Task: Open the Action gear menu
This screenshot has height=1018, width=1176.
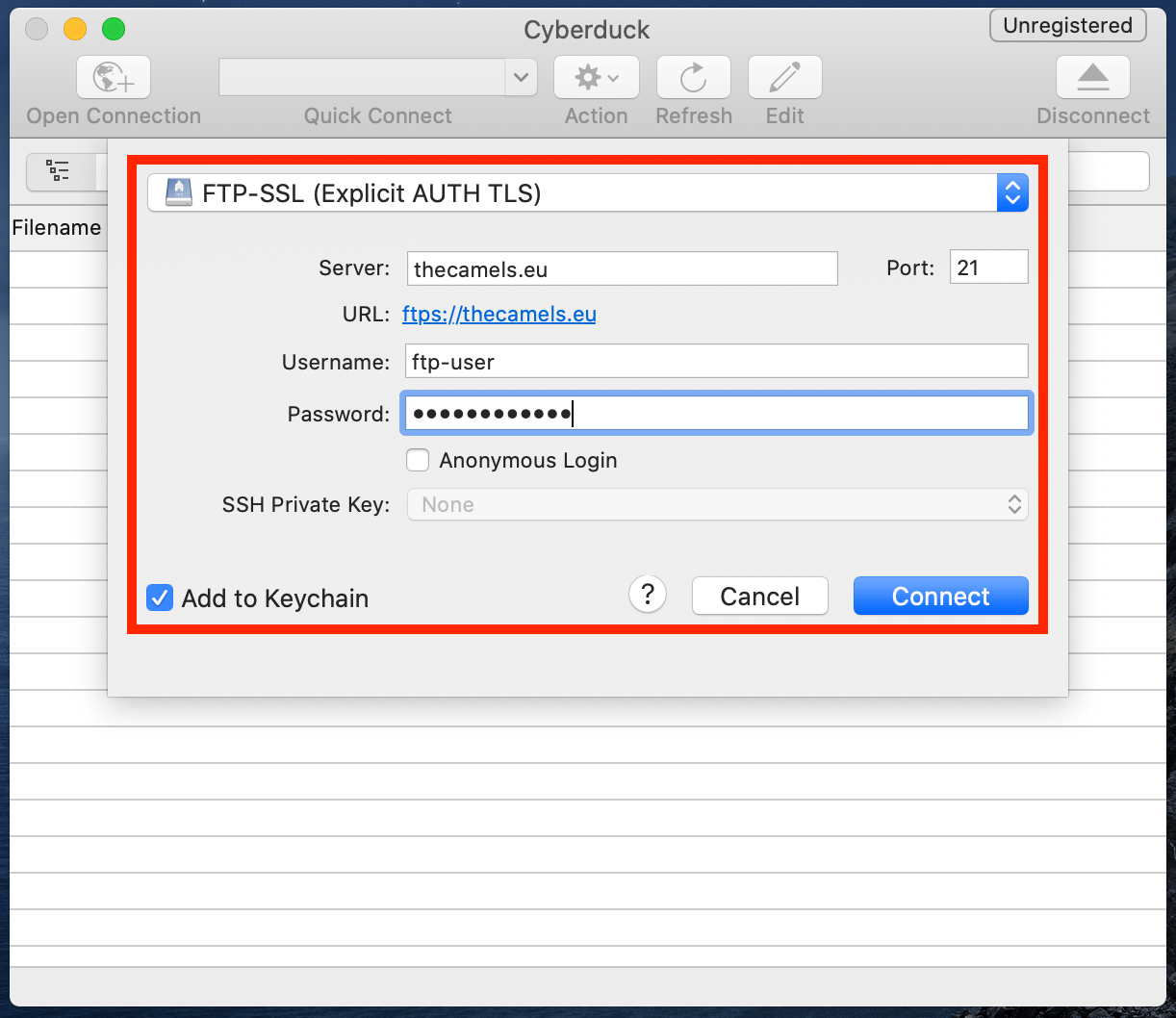Action: click(597, 78)
